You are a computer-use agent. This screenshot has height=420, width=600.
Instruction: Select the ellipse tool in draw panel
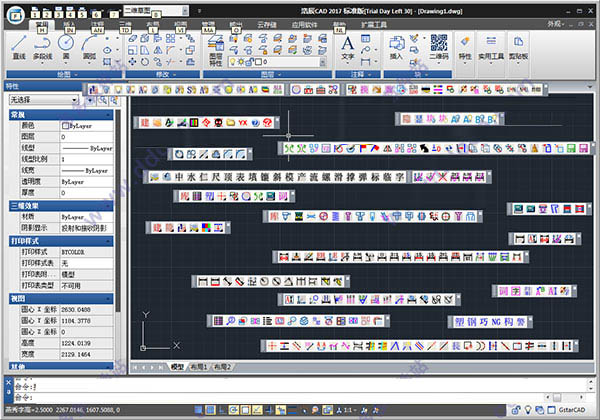click(x=107, y=50)
